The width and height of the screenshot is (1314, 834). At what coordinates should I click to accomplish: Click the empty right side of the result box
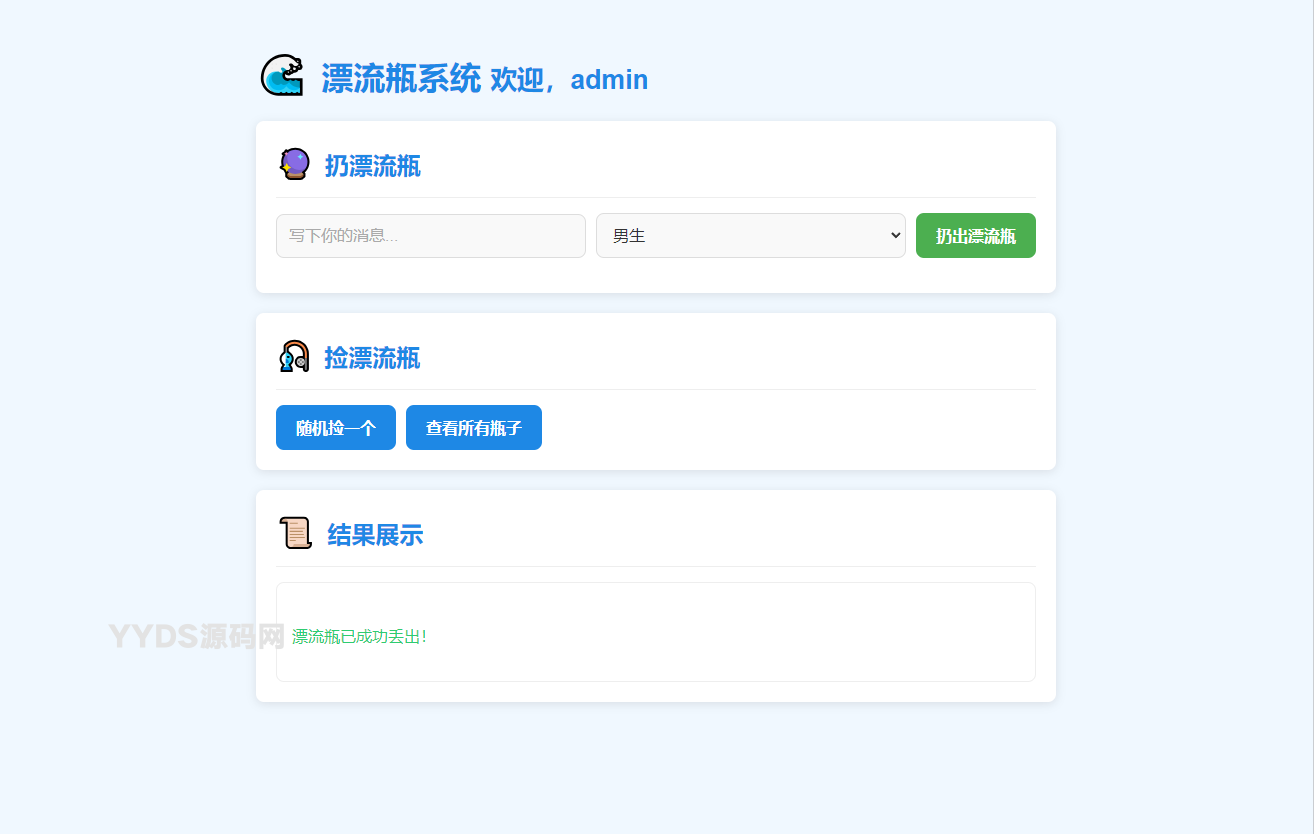coord(800,632)
